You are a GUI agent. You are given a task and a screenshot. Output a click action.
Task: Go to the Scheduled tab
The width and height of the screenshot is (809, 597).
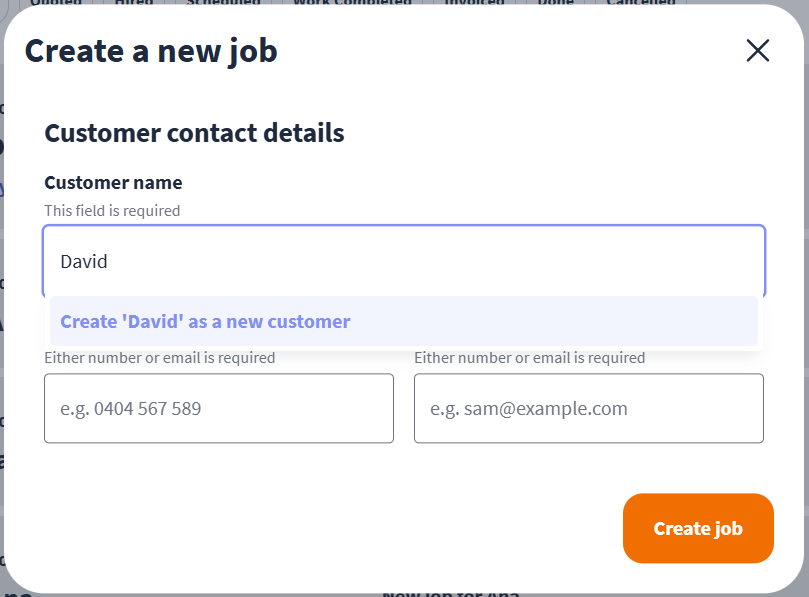tap(223, 3)
